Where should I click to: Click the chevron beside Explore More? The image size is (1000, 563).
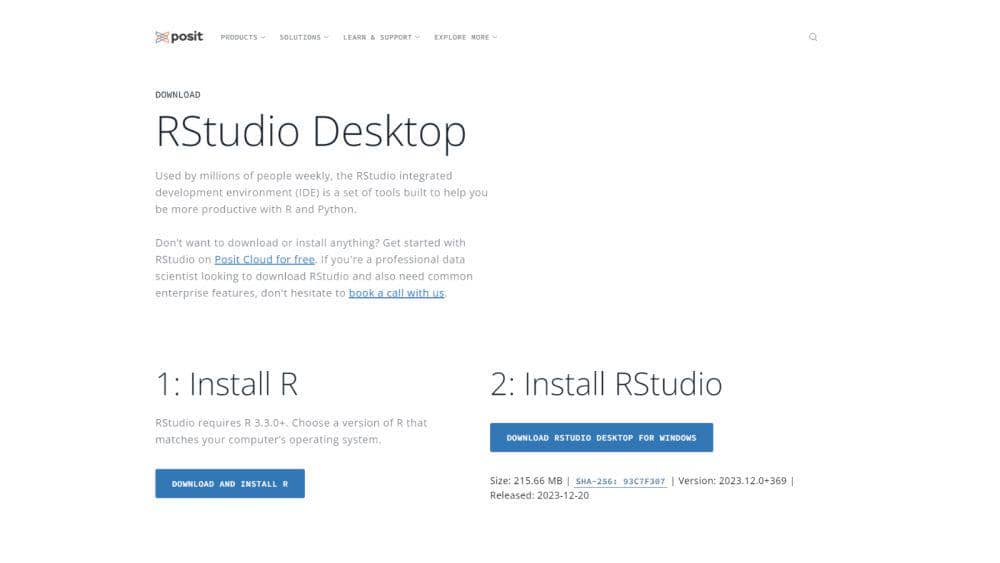495,37
